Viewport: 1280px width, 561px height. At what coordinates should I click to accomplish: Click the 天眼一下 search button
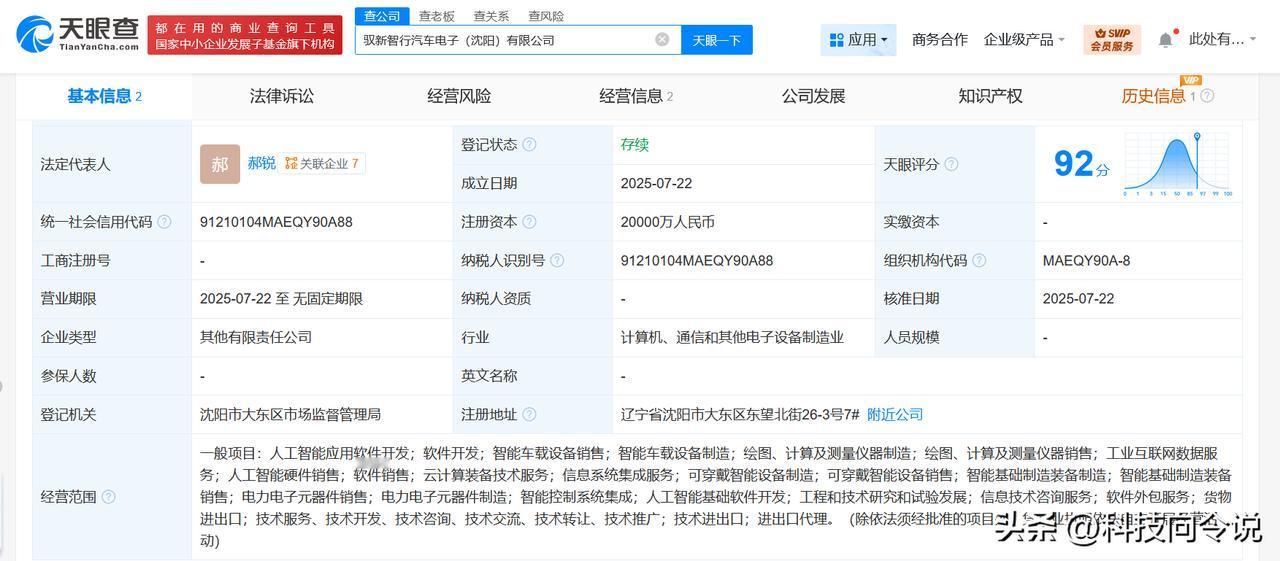(717, 40)
